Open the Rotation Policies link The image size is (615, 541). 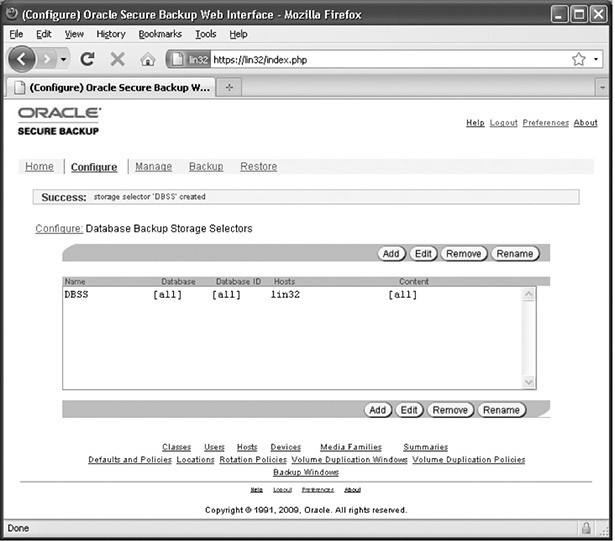[x=253, y=459]
